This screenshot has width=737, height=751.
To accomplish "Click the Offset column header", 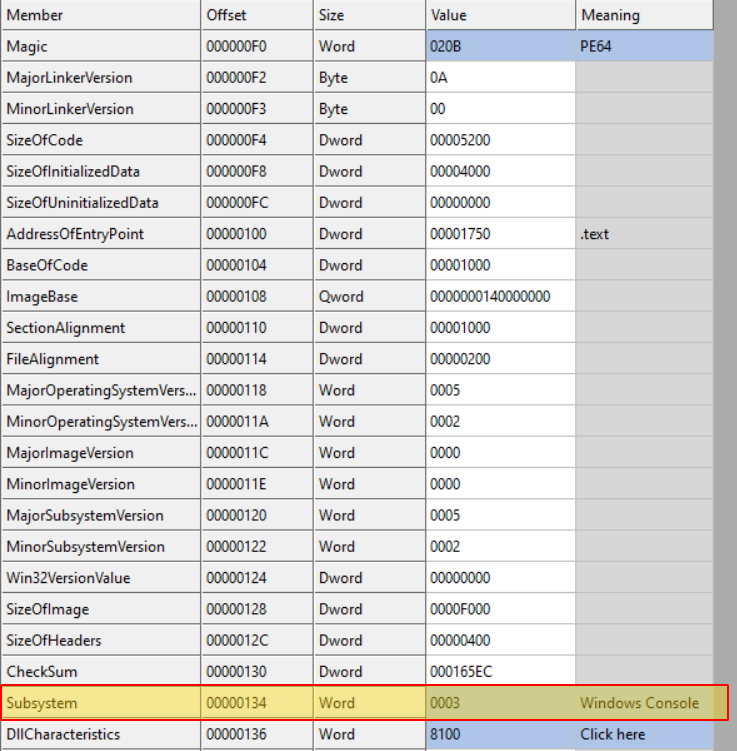I will 257,15.
